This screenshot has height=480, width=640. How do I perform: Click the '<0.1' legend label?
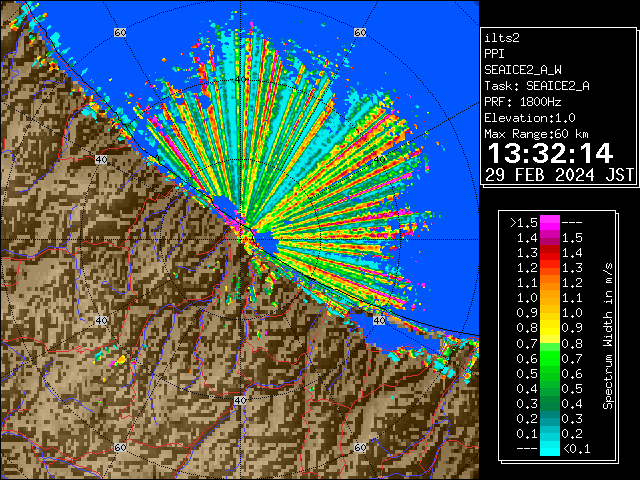pos(576,449)
